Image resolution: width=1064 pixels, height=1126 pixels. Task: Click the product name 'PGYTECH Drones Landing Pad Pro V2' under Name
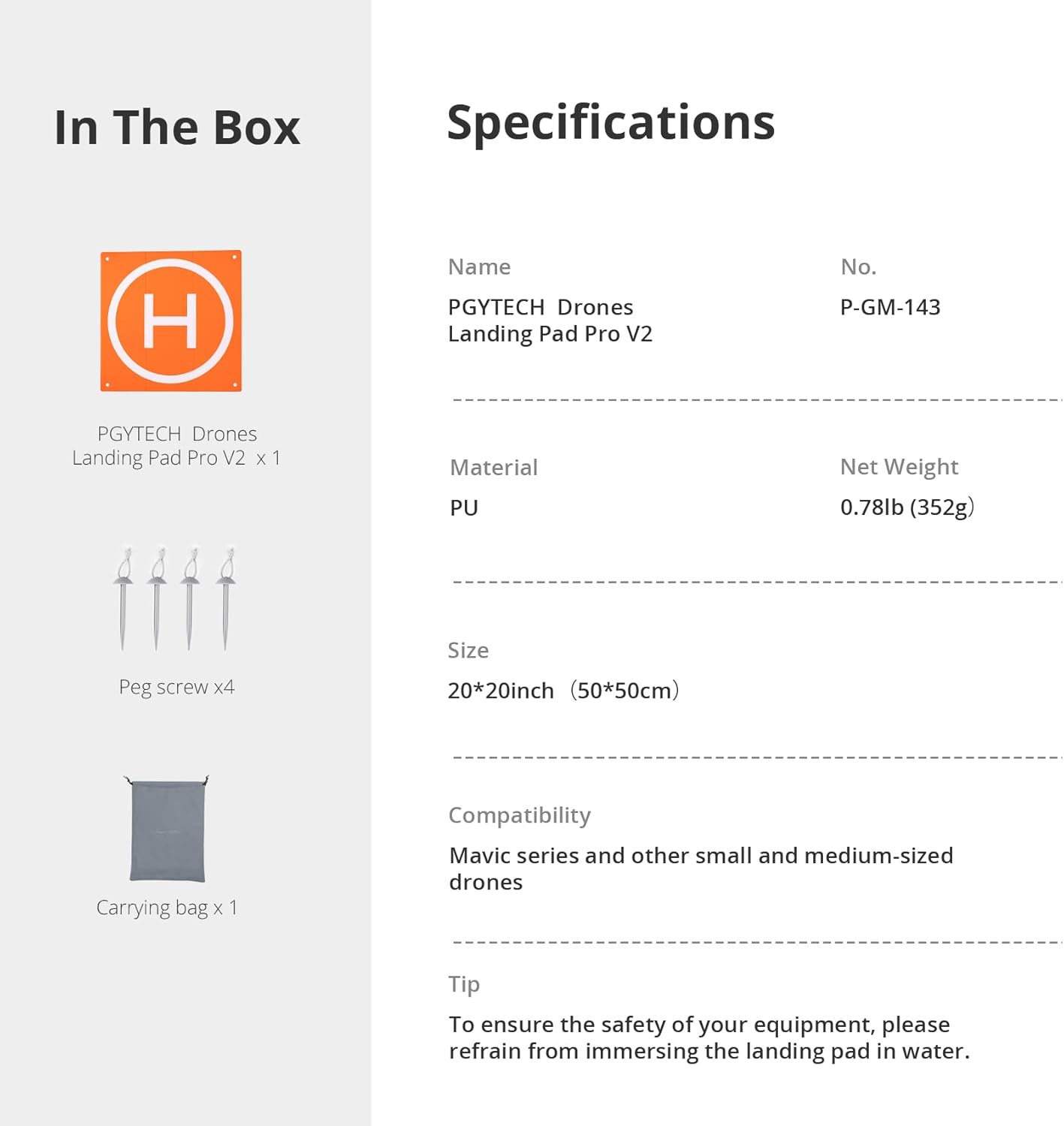click(x=550, y=321)
